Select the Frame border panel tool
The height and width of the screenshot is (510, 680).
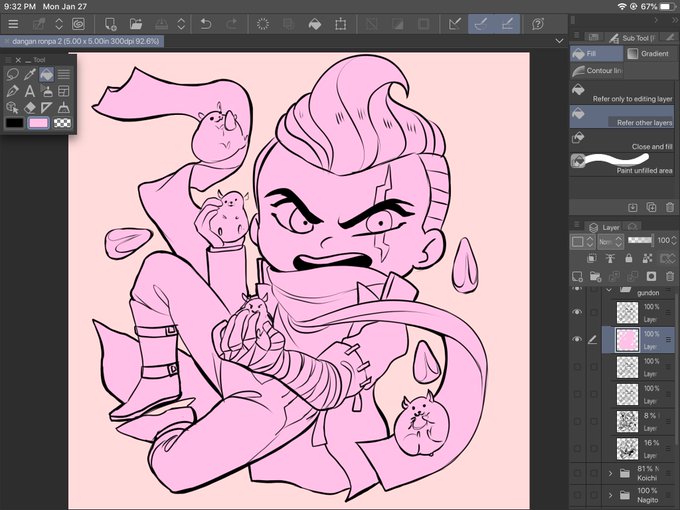[63, 91]
